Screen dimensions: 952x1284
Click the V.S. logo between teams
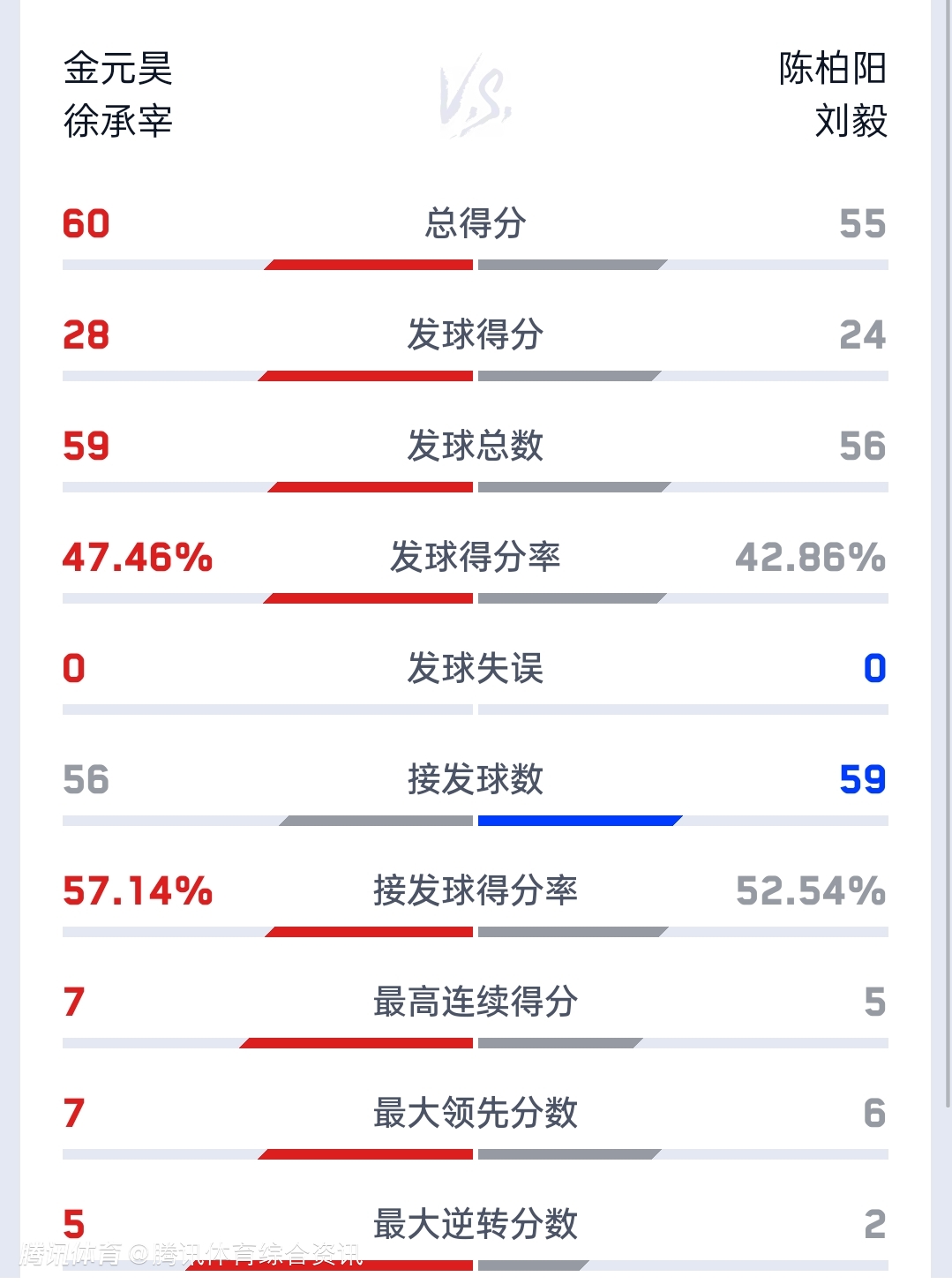pos(476,95)
